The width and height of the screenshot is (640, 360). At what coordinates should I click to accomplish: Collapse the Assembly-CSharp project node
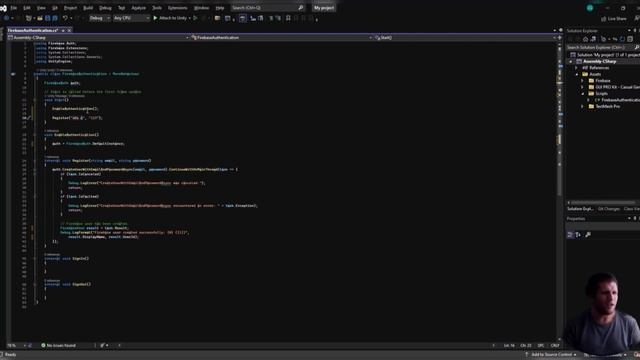tap(571, 61)
